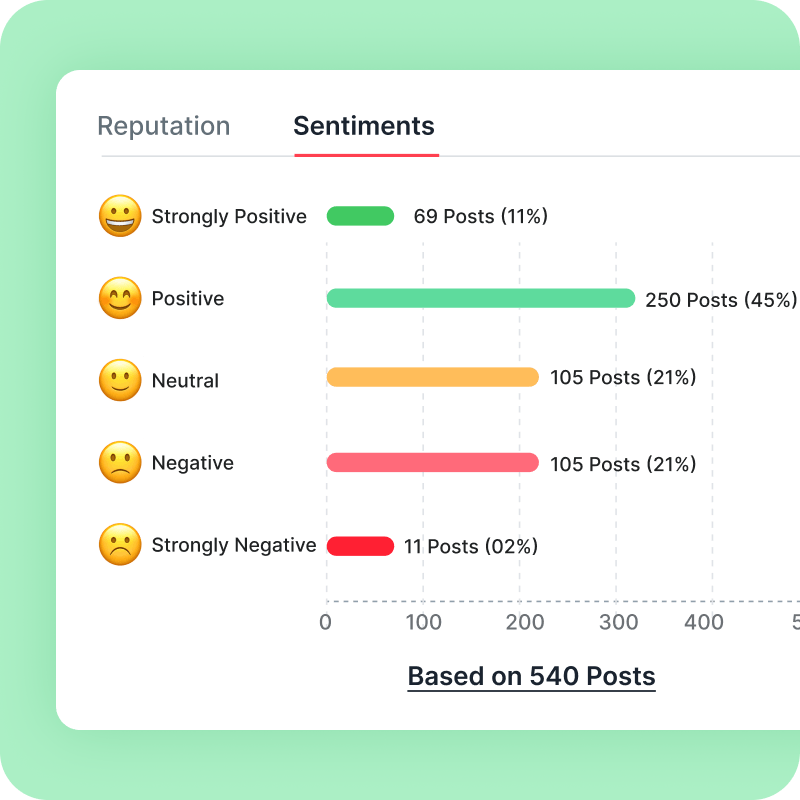Click the Strongly Negative sad emoji
The image size is (800, 800).
pos(120,544)
